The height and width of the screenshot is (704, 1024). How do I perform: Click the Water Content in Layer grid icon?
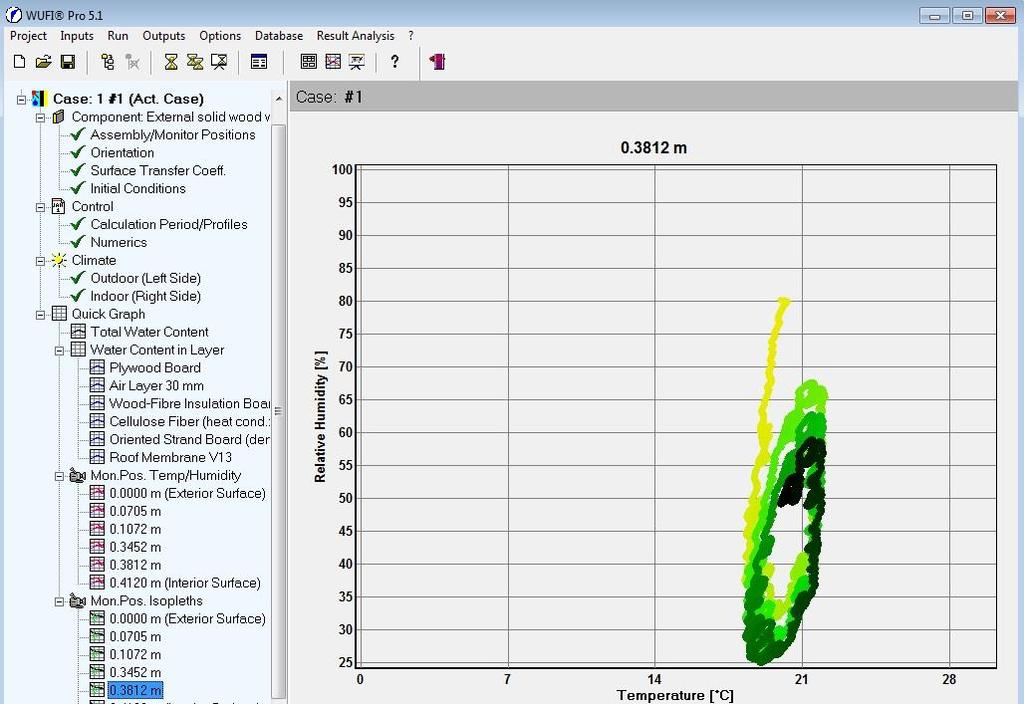coord(78,349)
